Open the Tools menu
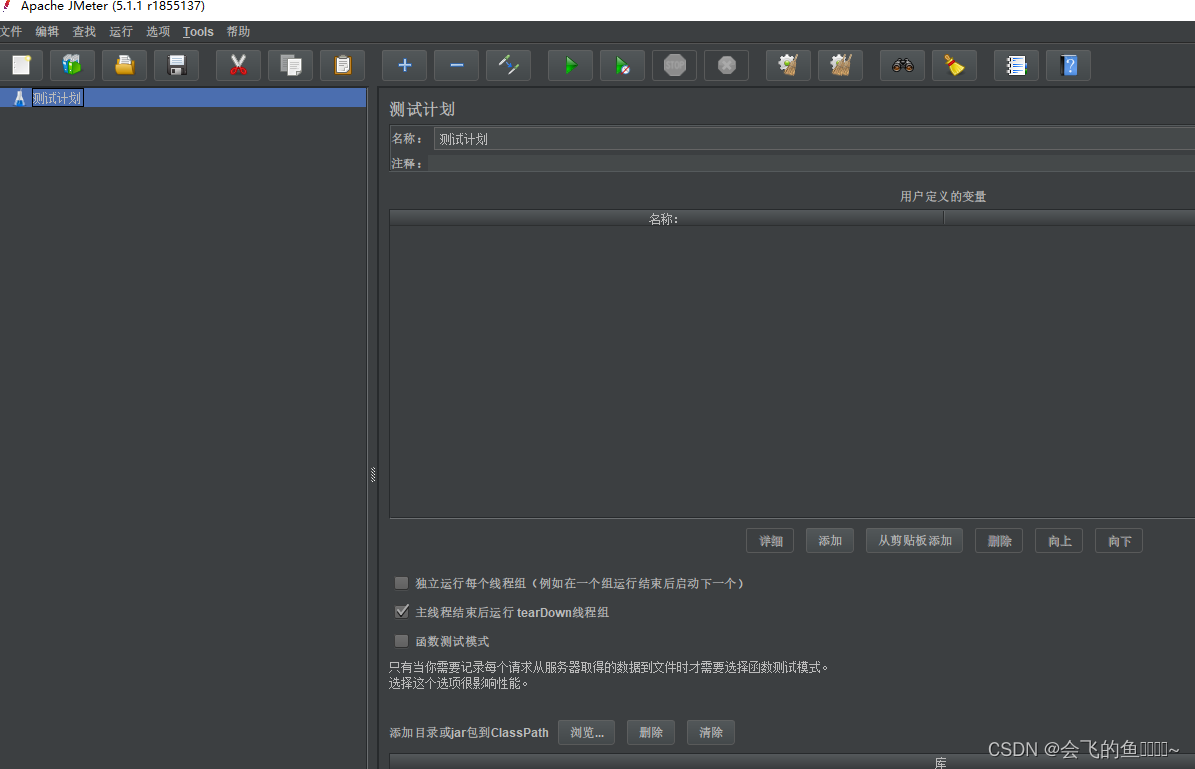The width and height of the screenshot is (1195, 769). [x=198, y=31]
